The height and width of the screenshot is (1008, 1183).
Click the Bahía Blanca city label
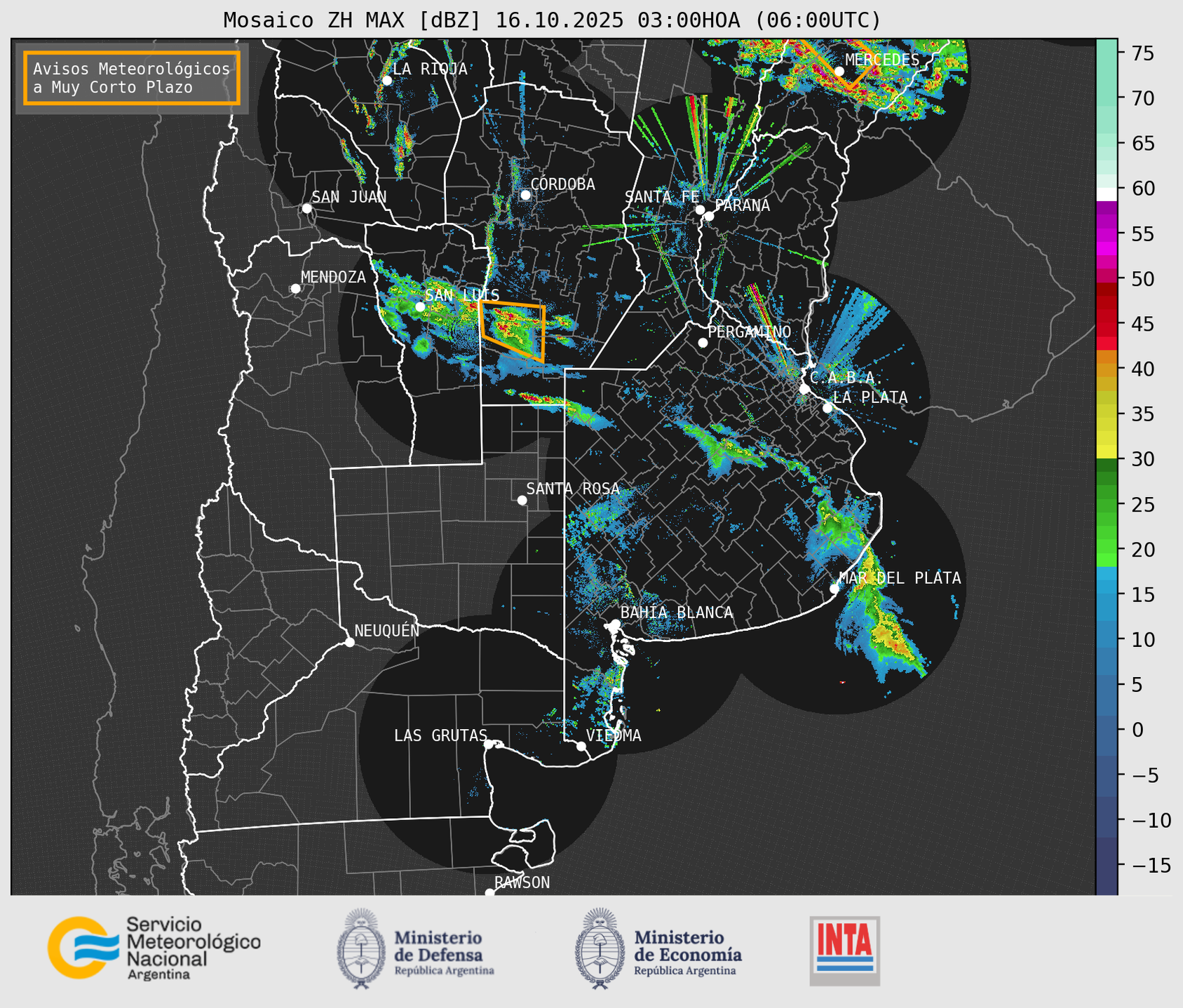tap(676, 613)
